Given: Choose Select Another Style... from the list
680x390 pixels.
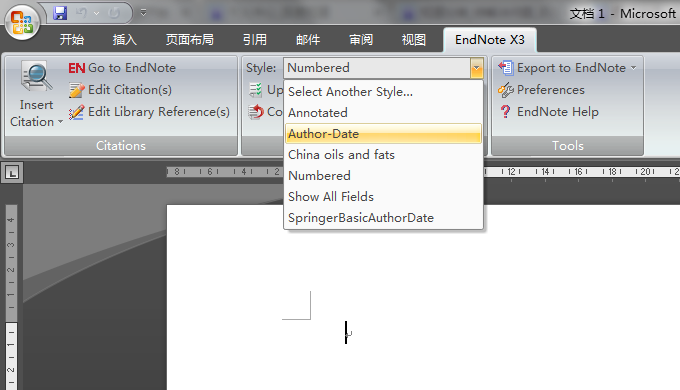Looking at the screenshot, I should [x=383, y=92].
